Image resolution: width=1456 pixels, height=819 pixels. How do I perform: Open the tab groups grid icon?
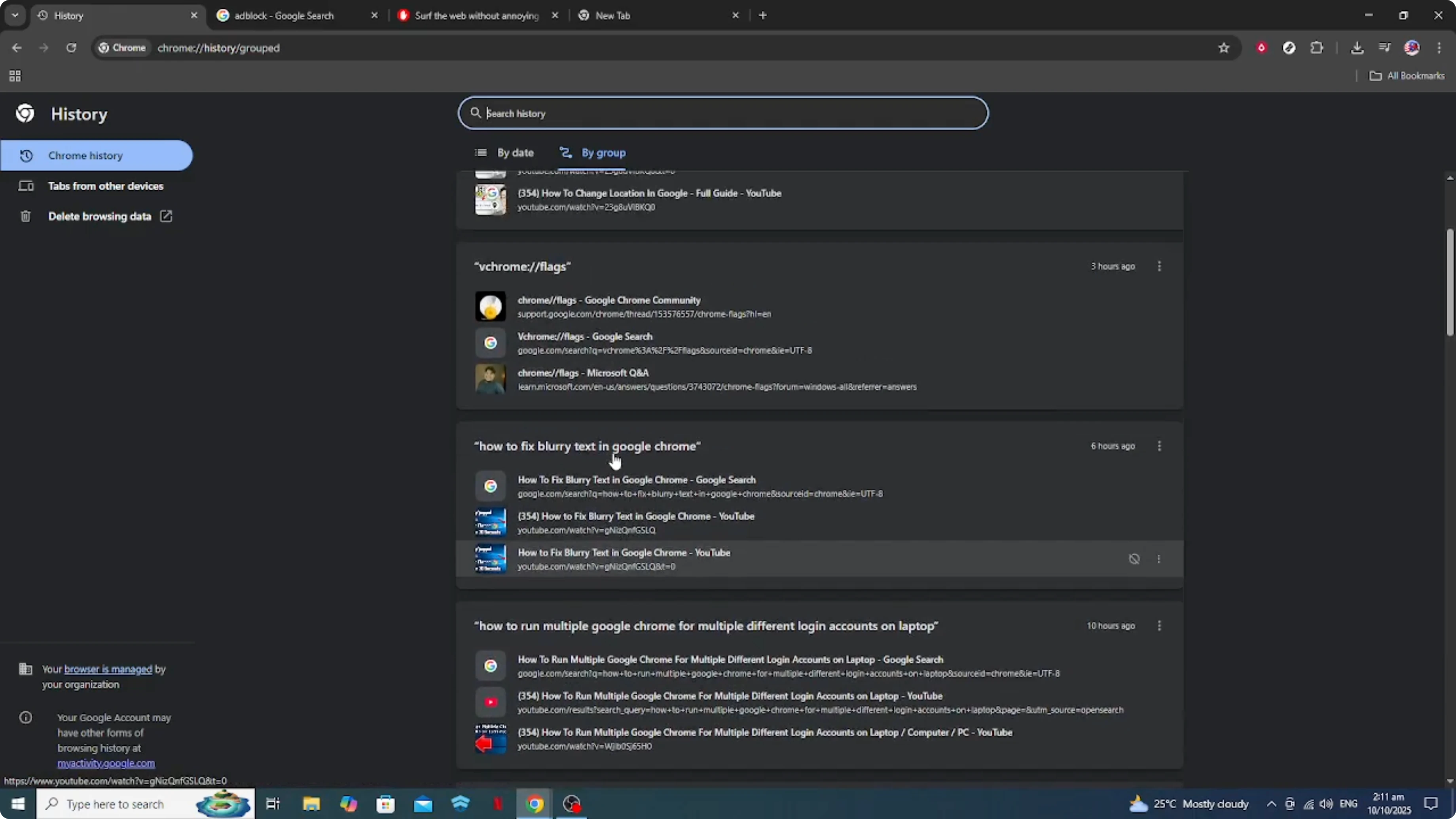point(15,76)
